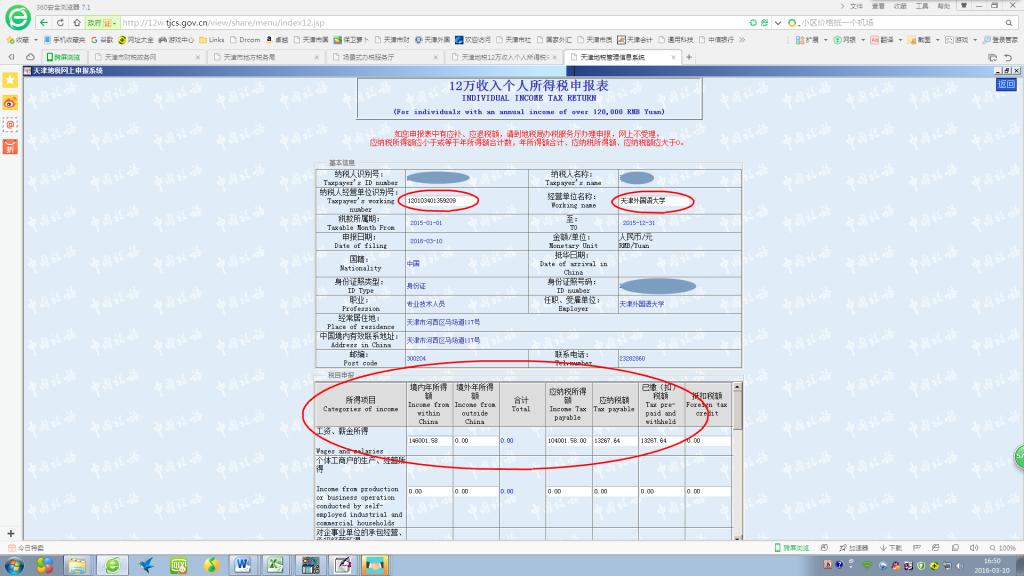Expand the 收藏 favorites dropdown arrow
The height and width of the screenshot is (576, 1024).
[35, 40]
